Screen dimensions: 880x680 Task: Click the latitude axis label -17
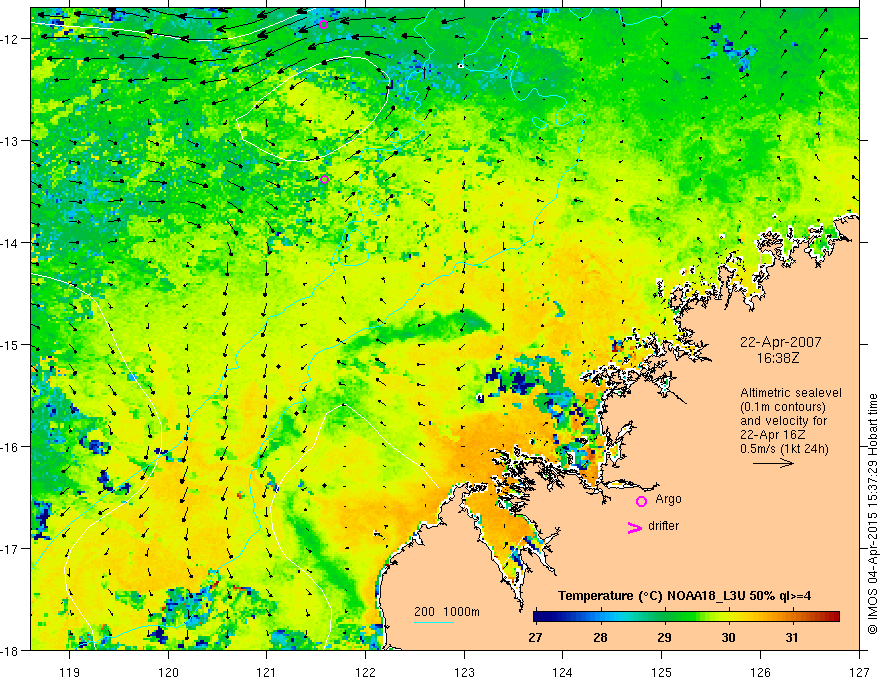pos(11,548)
